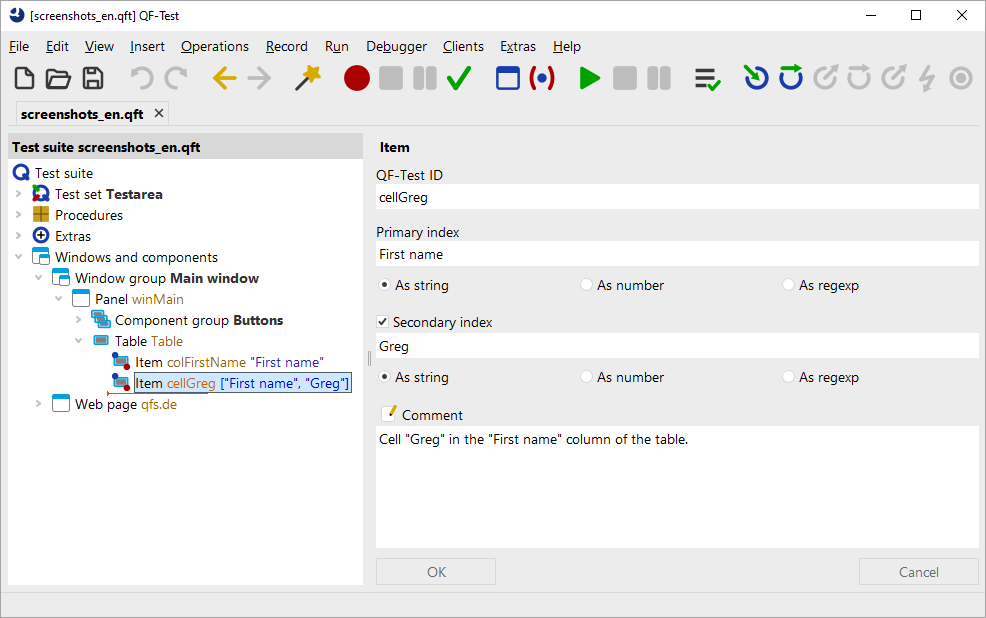Select 'As number' for Primary index
The image size is (986, 618).
point(622,285)
